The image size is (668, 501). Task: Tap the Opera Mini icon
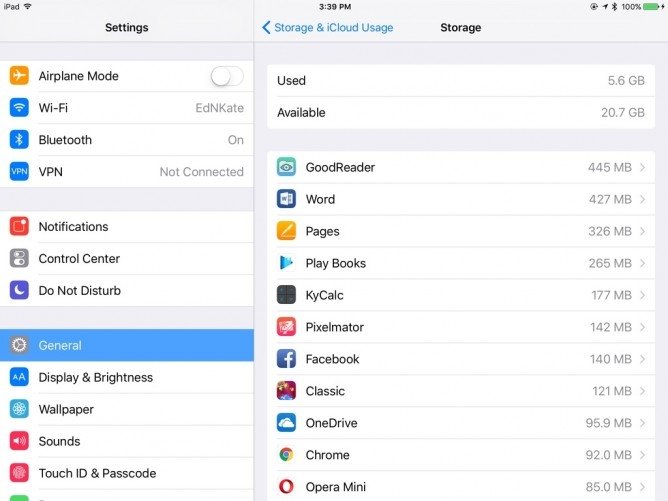pyautogui.click(x=286, y=487)
